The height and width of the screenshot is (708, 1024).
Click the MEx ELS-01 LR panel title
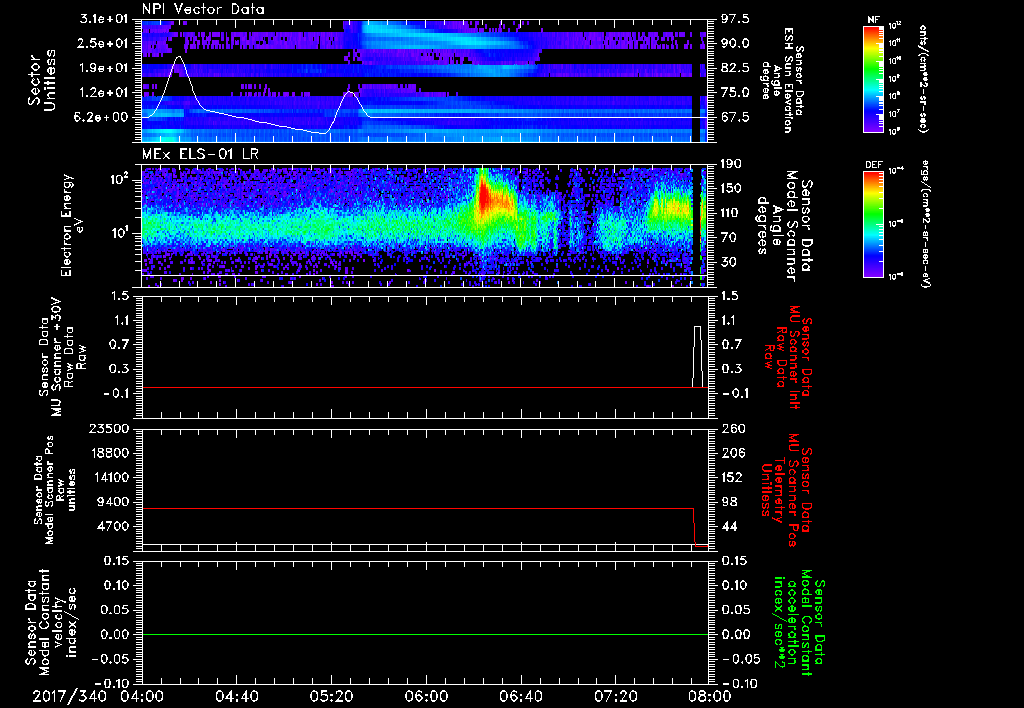tap(200, 155)
